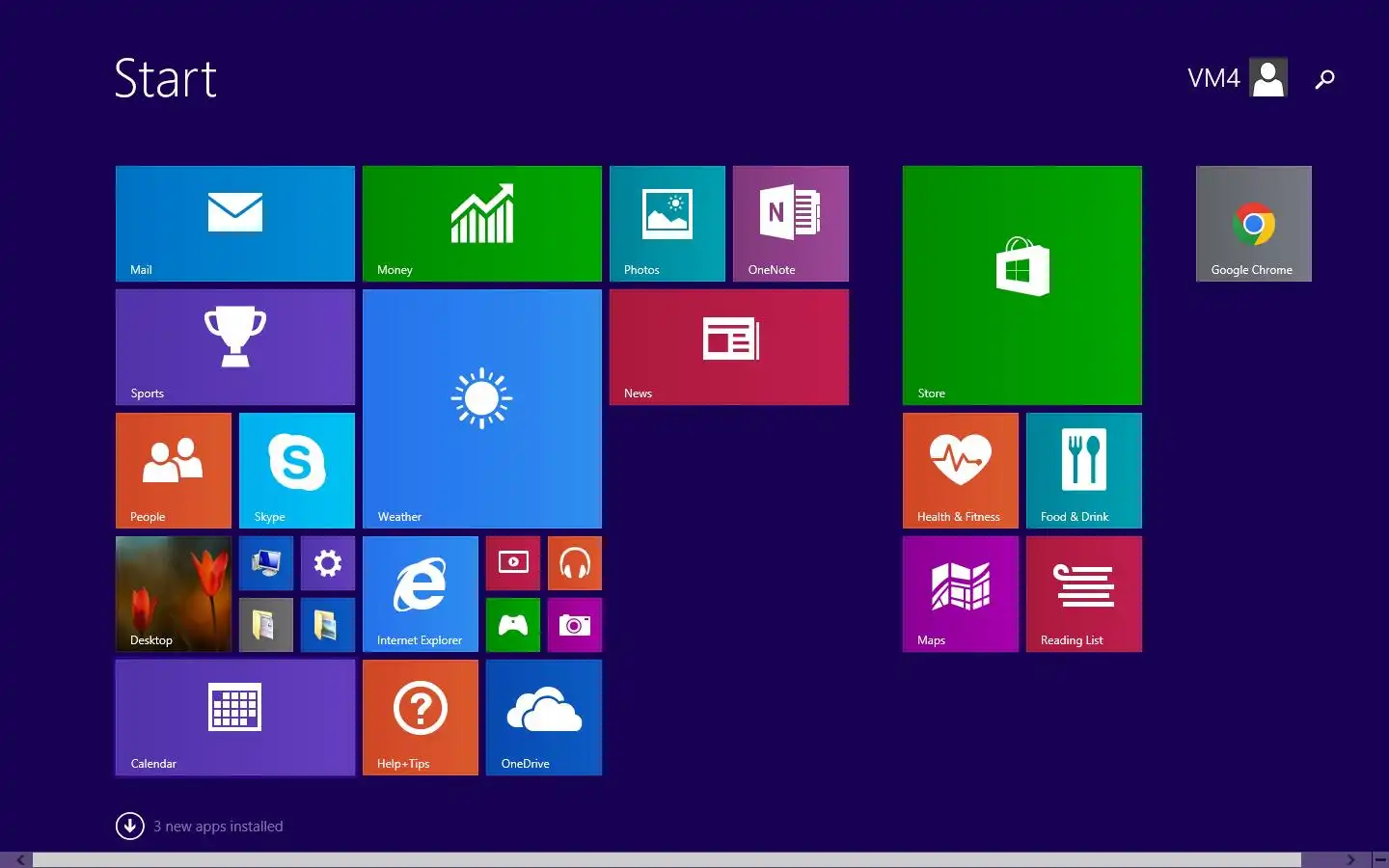
Task: Open the VM4 user account menu
Action: point(1238,77)
